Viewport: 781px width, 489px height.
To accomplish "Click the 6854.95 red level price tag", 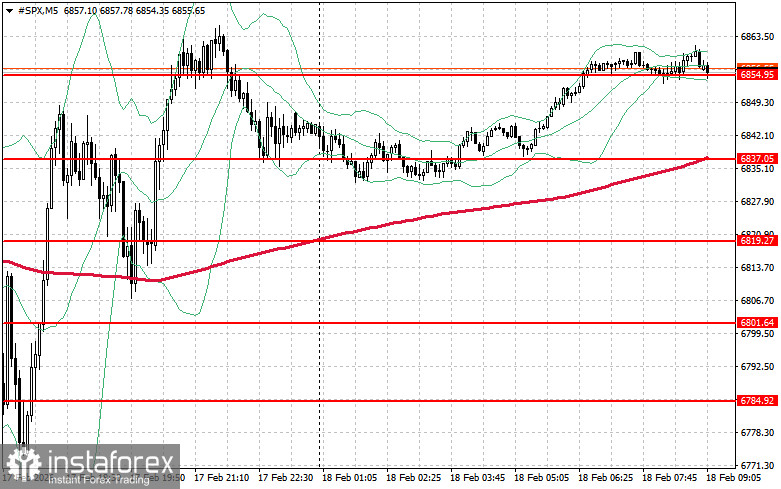I will click(757, 75).
